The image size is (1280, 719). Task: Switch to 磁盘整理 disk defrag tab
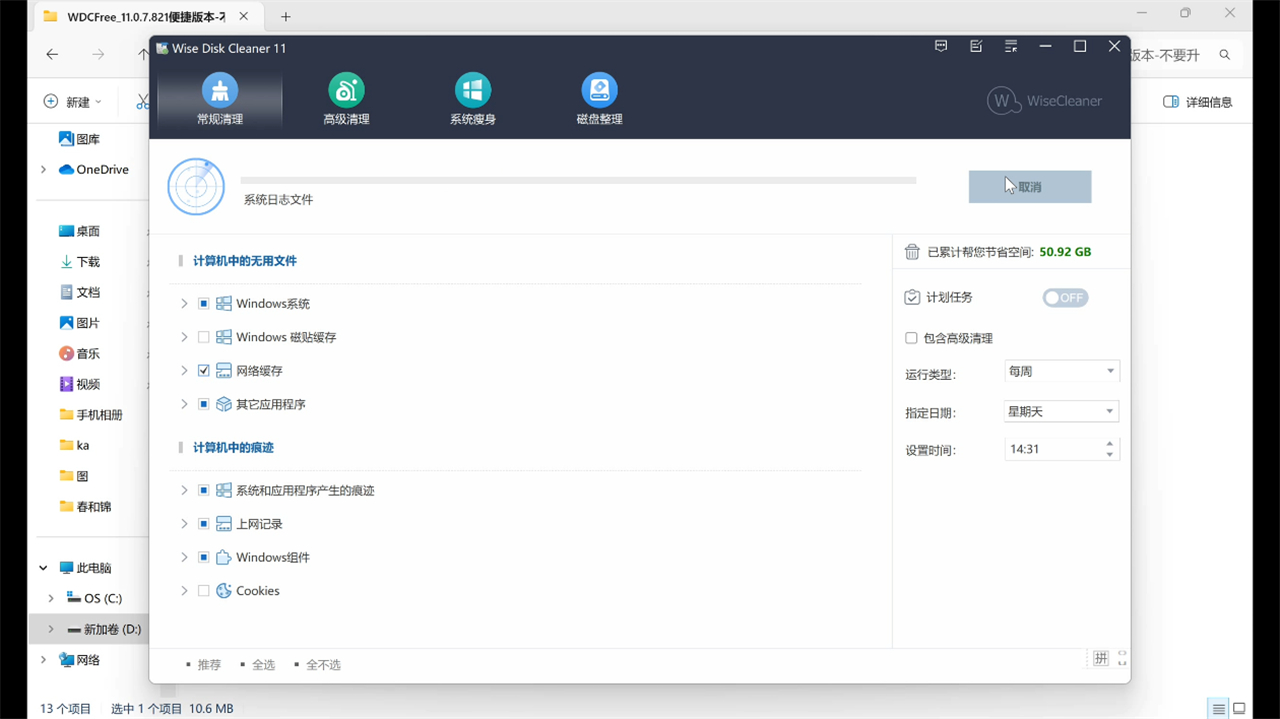[599, 98]
